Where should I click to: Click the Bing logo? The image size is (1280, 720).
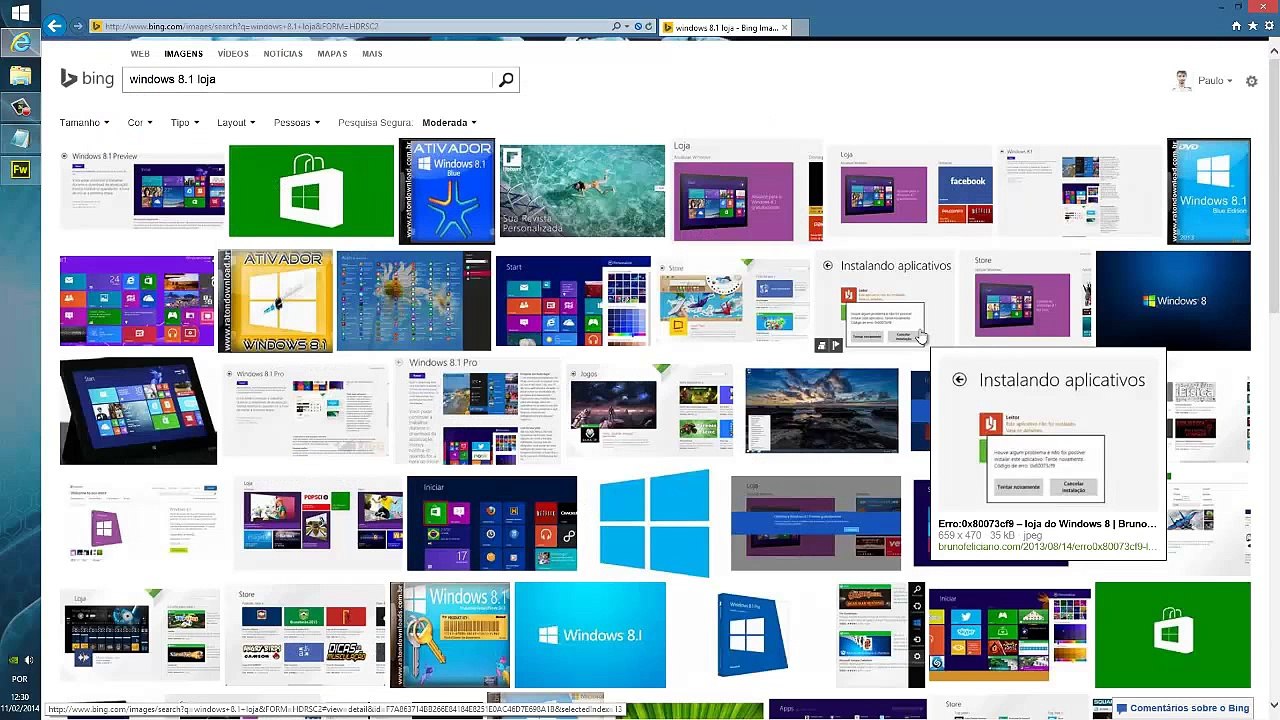tap(87, 79)
